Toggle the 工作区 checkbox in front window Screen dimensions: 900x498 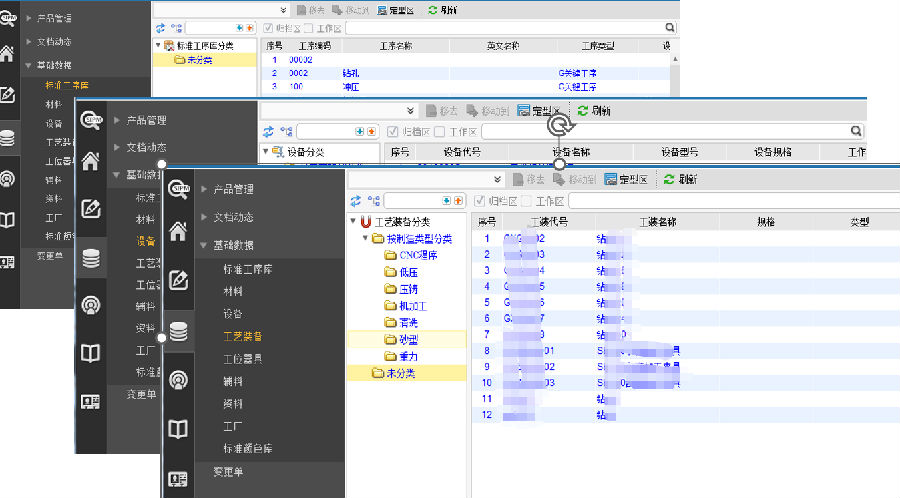(526, 201)
